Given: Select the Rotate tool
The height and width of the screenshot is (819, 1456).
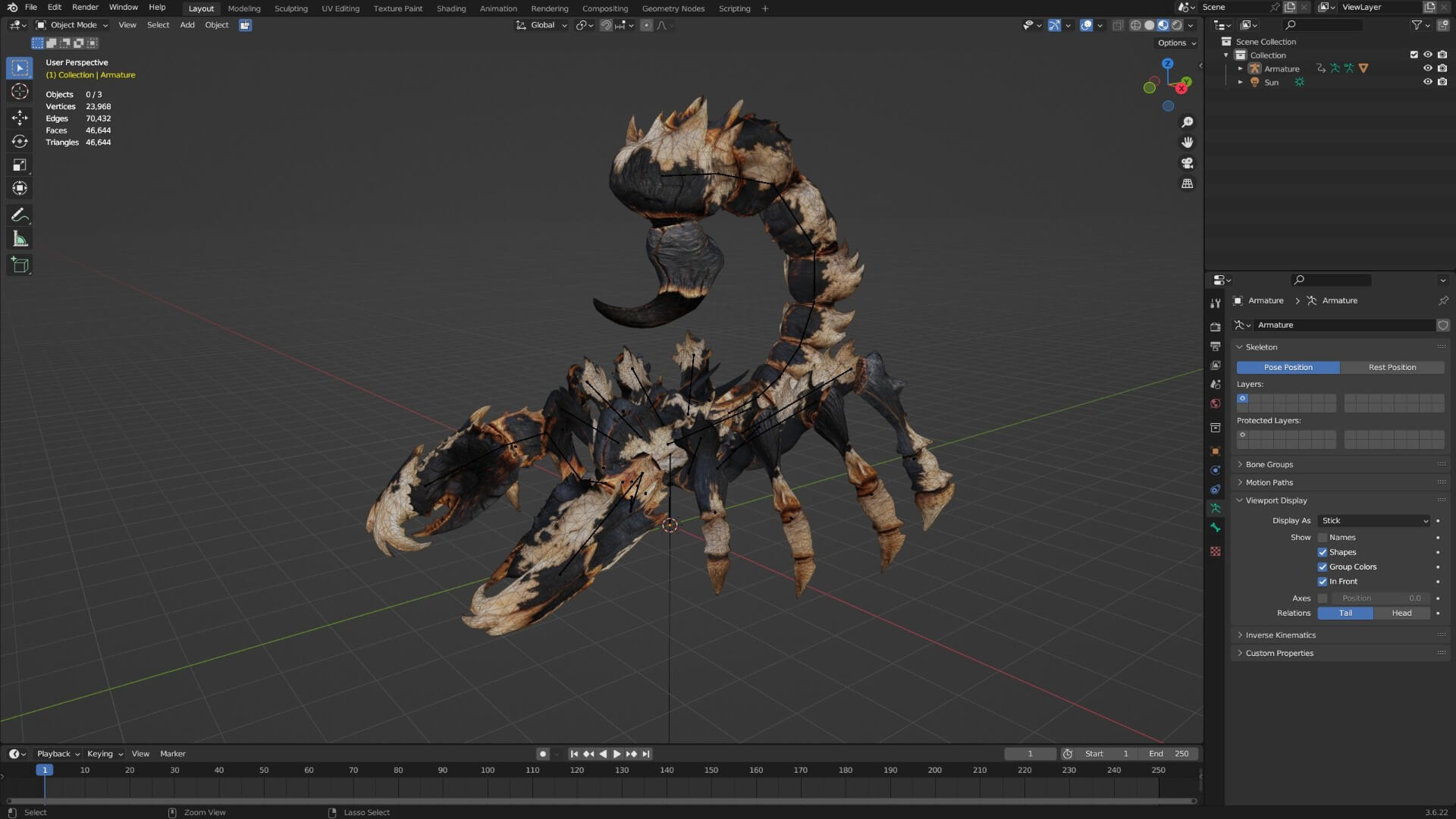Looking at the screenshot, I should [20, 141].
